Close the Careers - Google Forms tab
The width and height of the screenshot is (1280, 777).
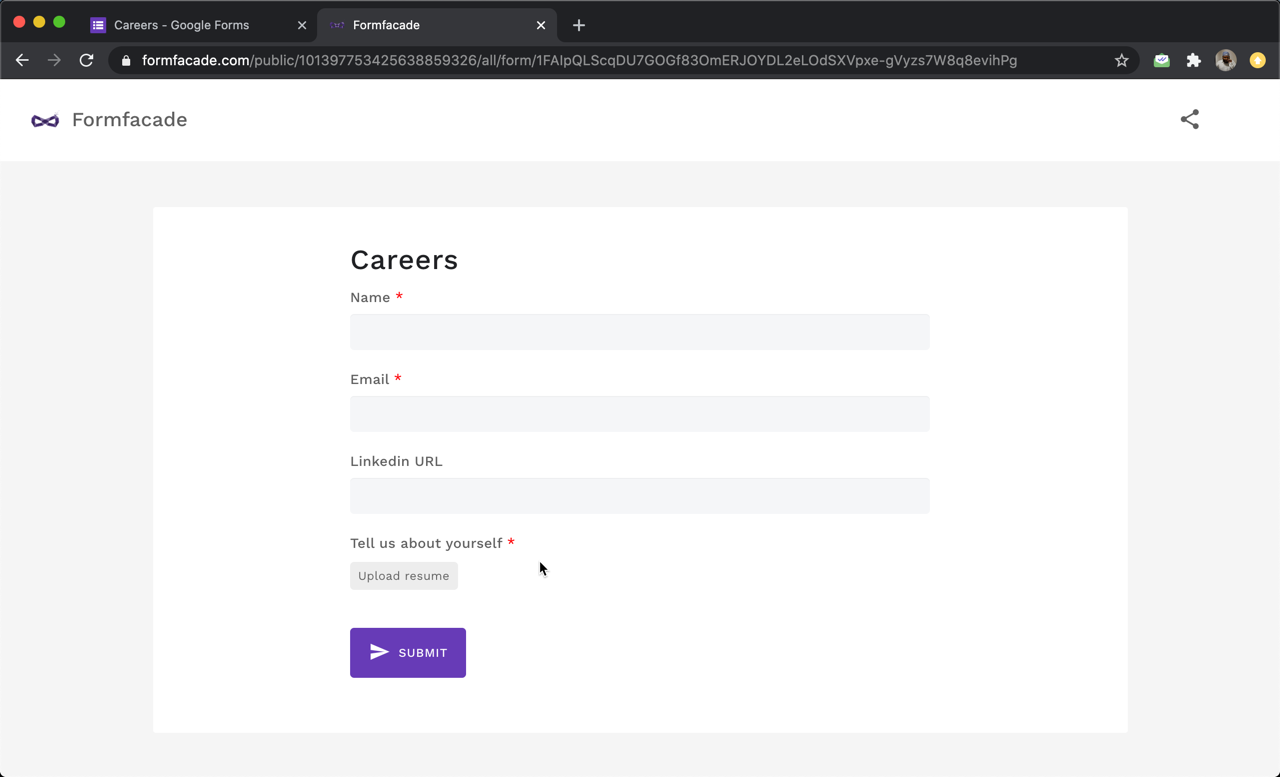pyautogui.click(x=302, y=25)
